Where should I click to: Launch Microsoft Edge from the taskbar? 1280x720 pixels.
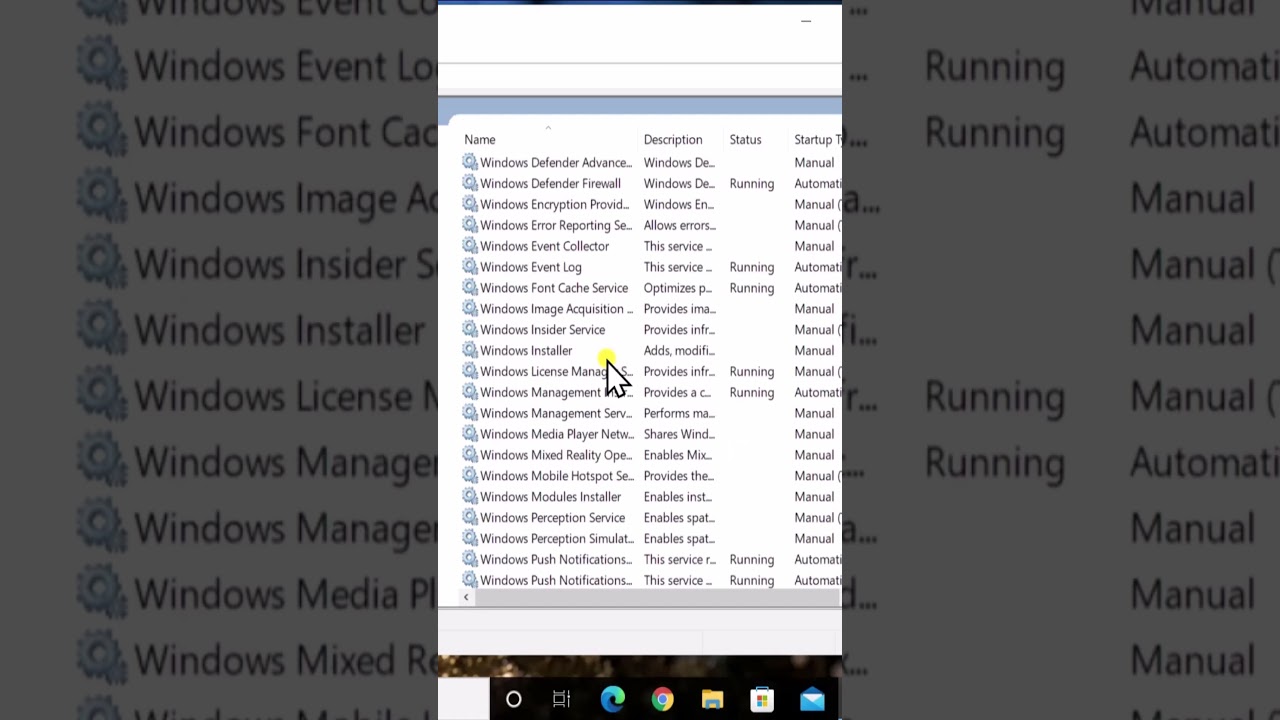(612, 699)
